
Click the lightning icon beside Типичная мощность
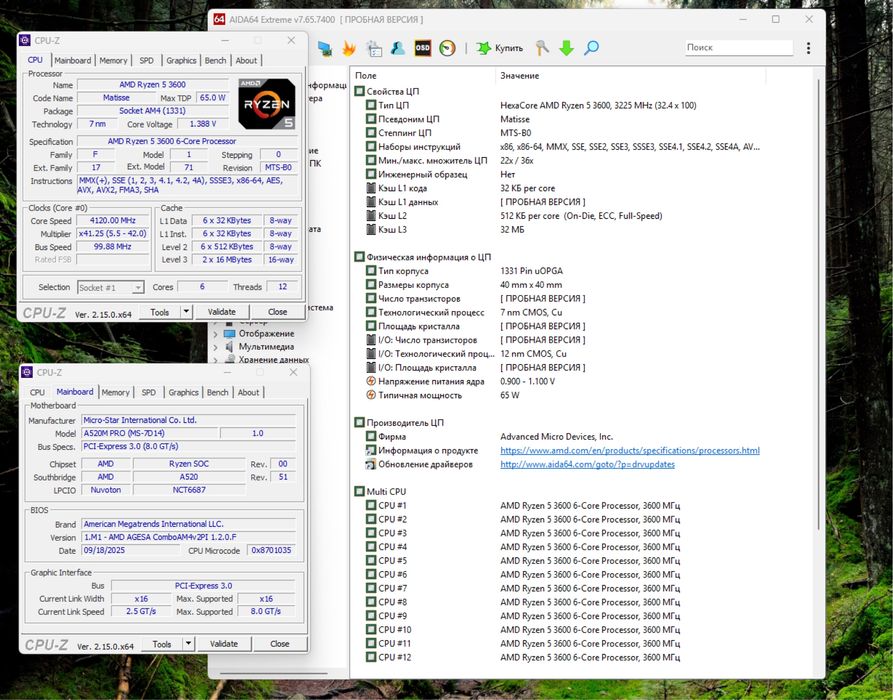point(371,395)
